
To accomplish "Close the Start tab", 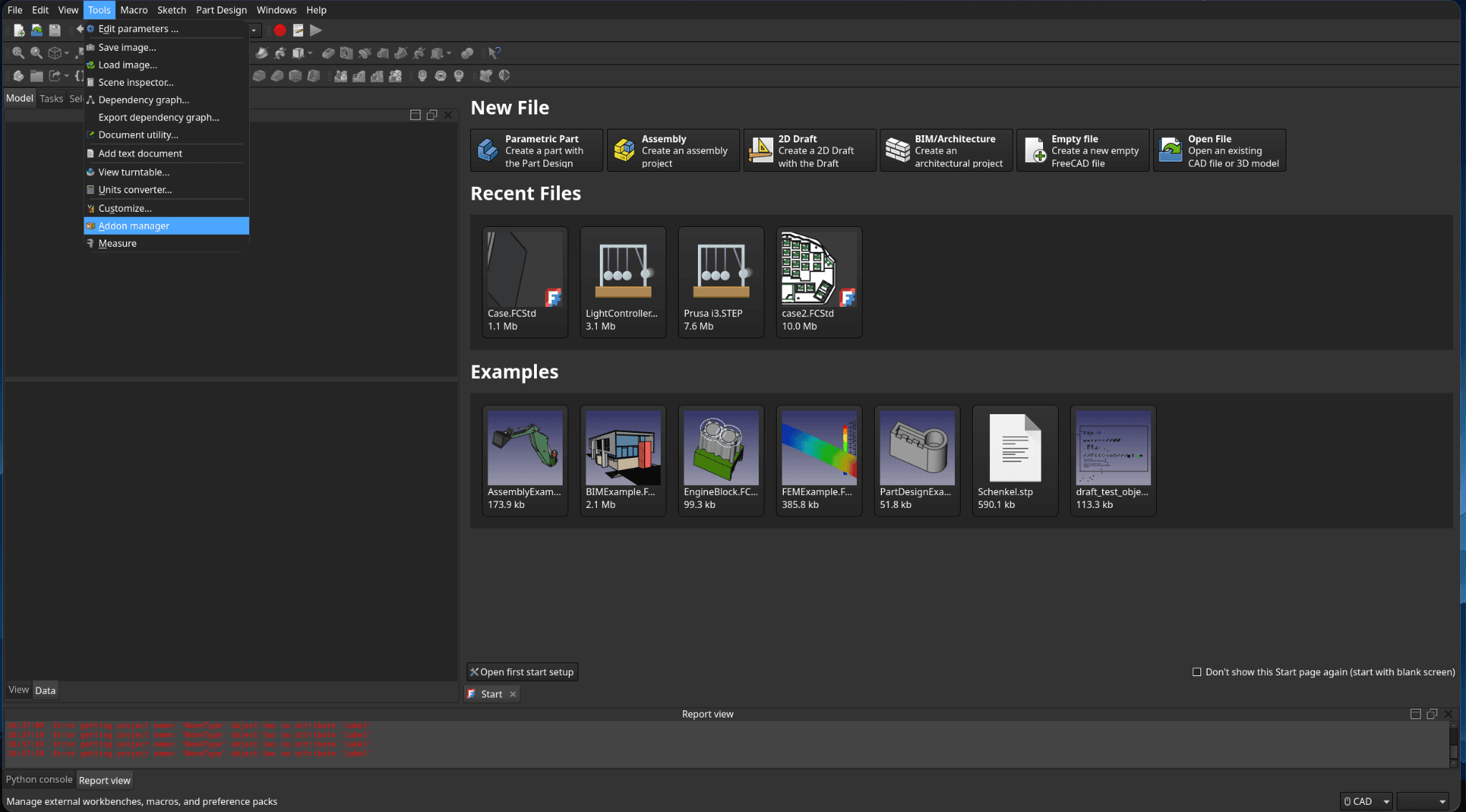I will click(513, 694).
